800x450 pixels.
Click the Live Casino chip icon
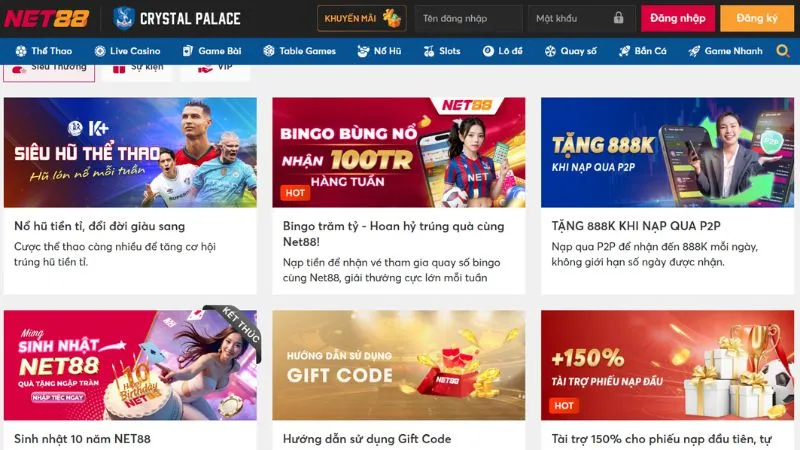pos(100,51)
